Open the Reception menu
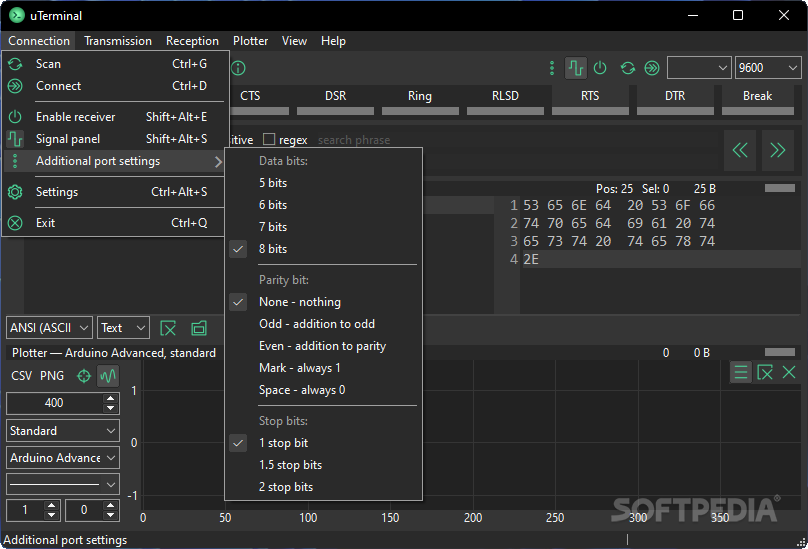808x549 pixels. click(192, 41)
